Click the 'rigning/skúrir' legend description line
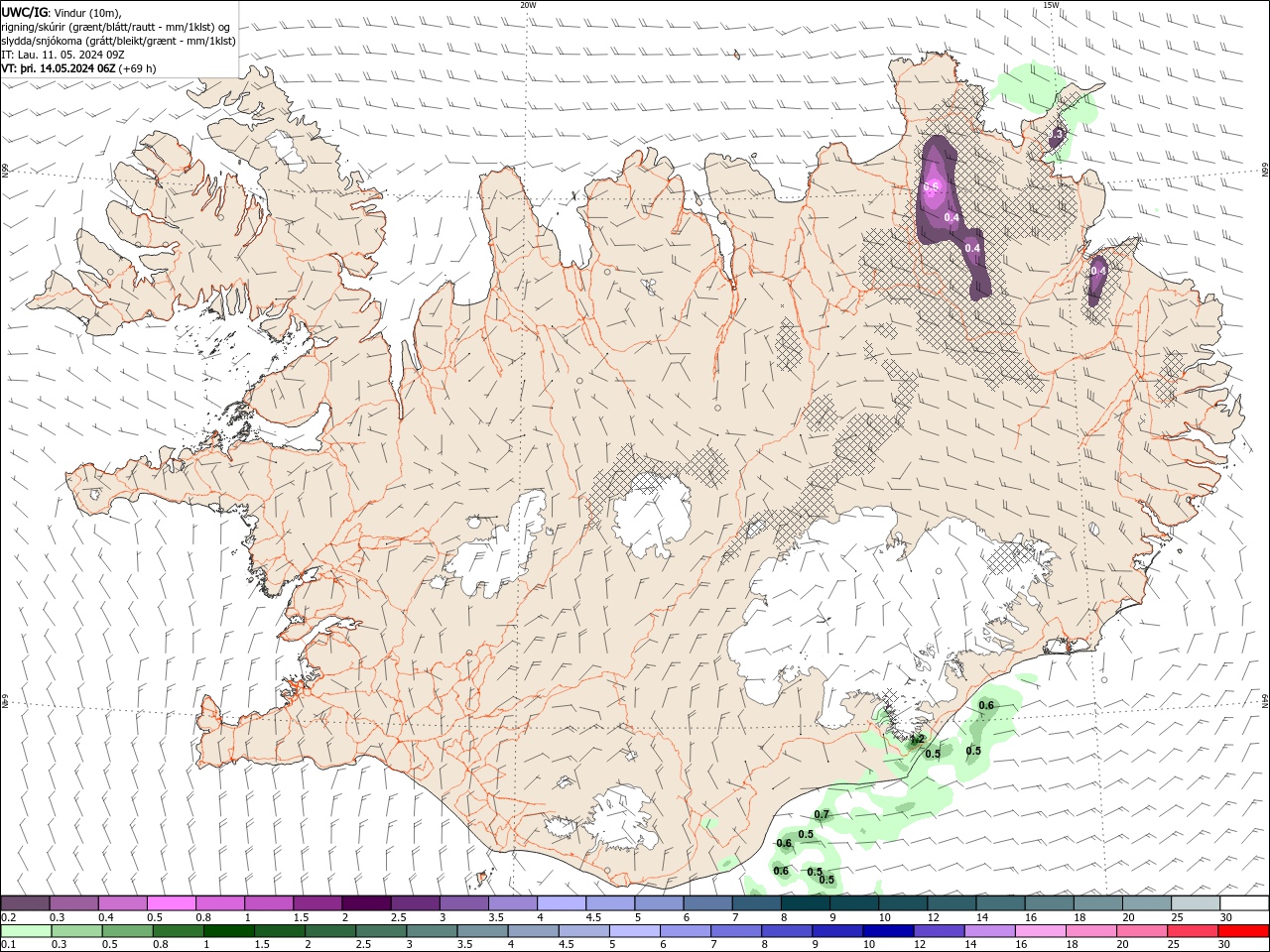Viewport: 1270px width, 952px height. (116, 27)
